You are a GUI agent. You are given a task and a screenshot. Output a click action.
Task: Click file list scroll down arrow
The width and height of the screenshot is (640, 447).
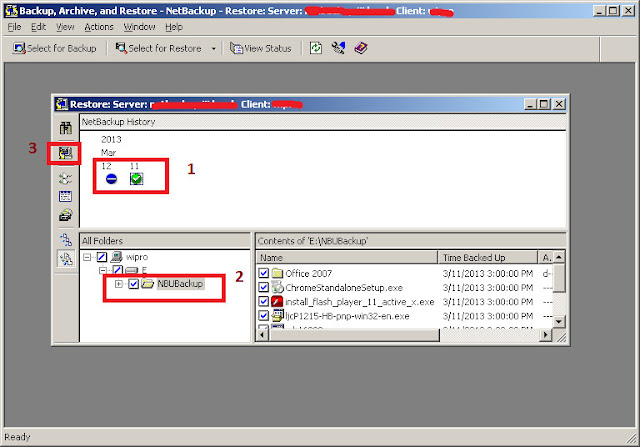[559, 322]
